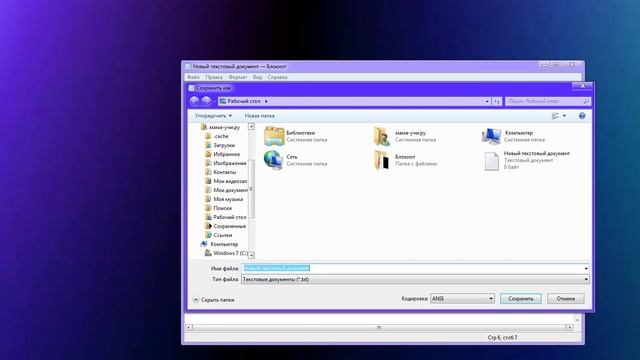Click Notepad's horizontal scrollbar left arrow
The height and width of the screenshot is (360, 640).
(x=189, y=327)
